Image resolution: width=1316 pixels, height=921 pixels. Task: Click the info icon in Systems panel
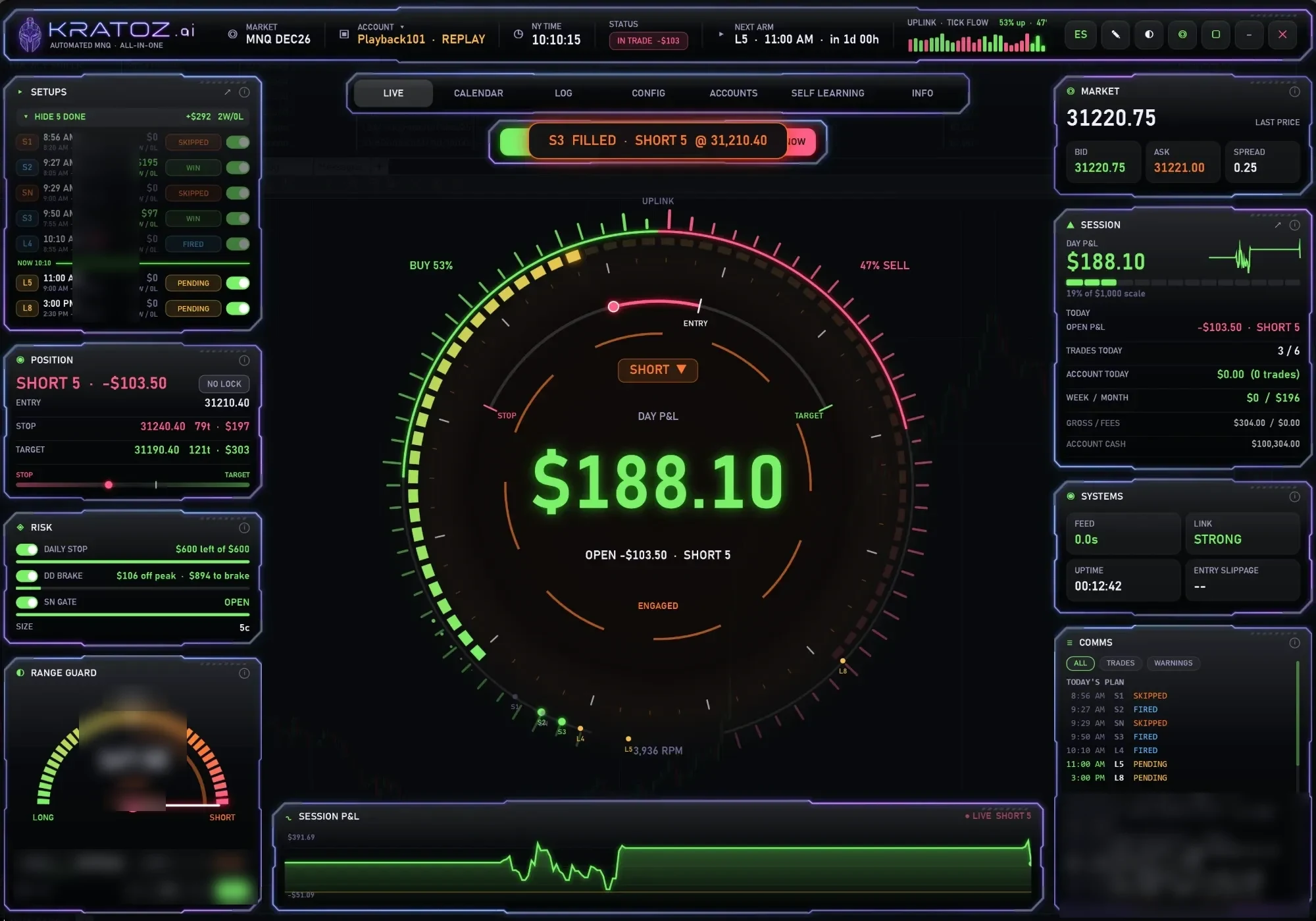click(x=1294, y=496)
